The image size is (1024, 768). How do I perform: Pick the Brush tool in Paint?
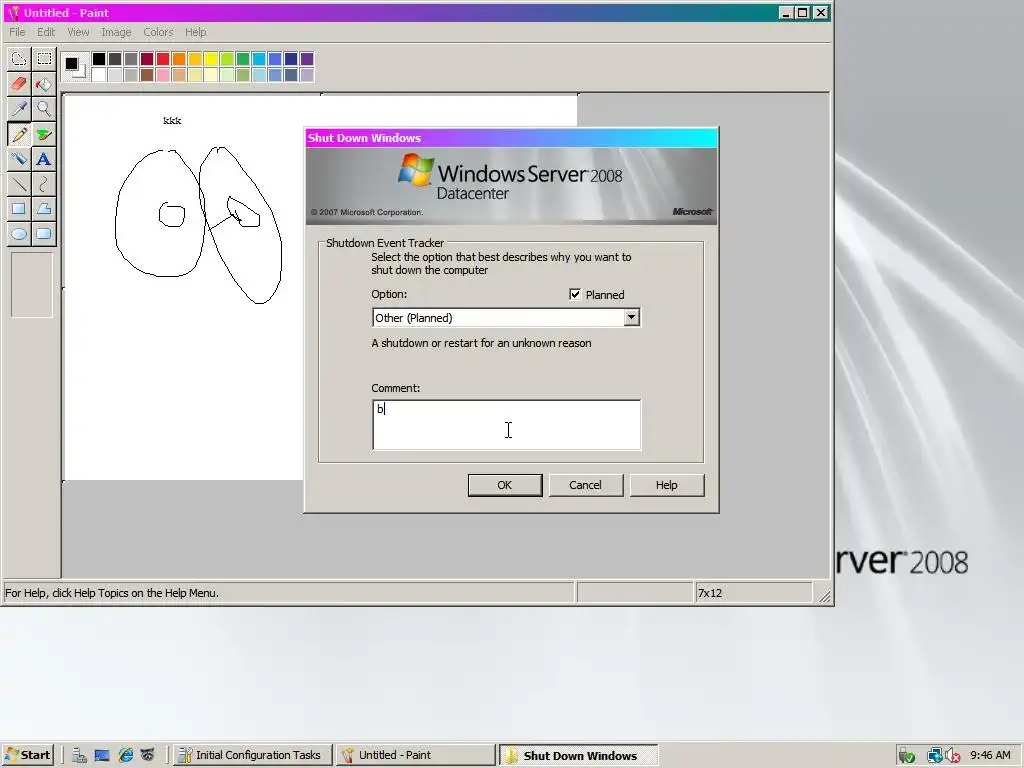44,135
